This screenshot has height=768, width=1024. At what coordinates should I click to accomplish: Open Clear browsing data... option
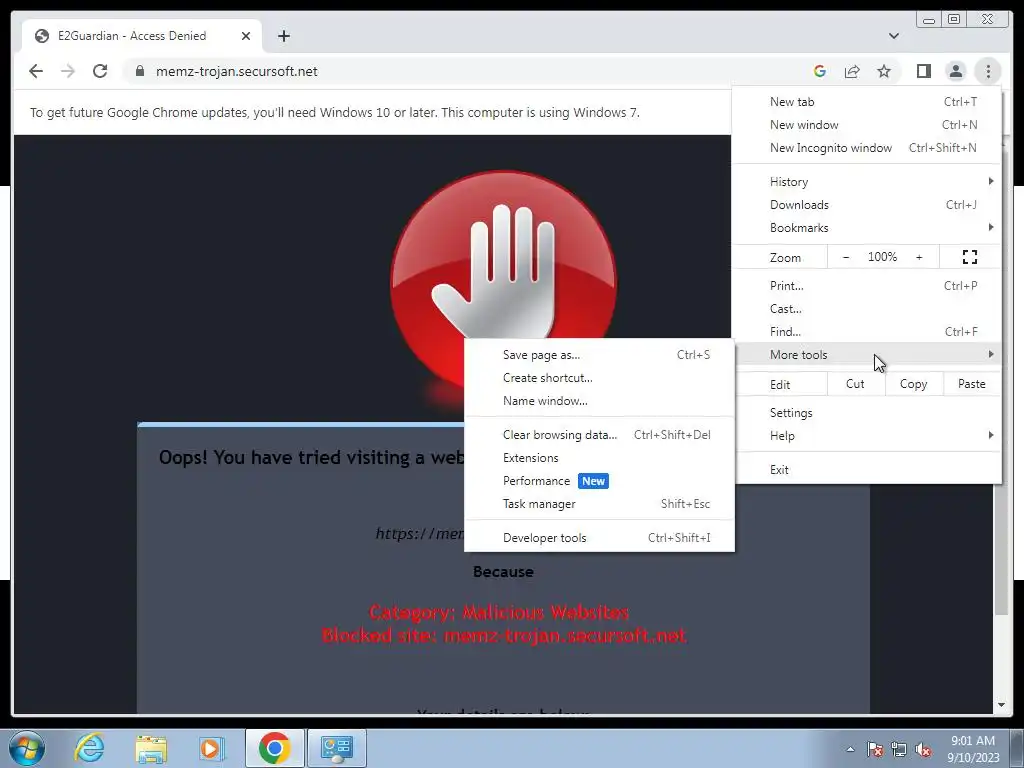click(600, 435)
